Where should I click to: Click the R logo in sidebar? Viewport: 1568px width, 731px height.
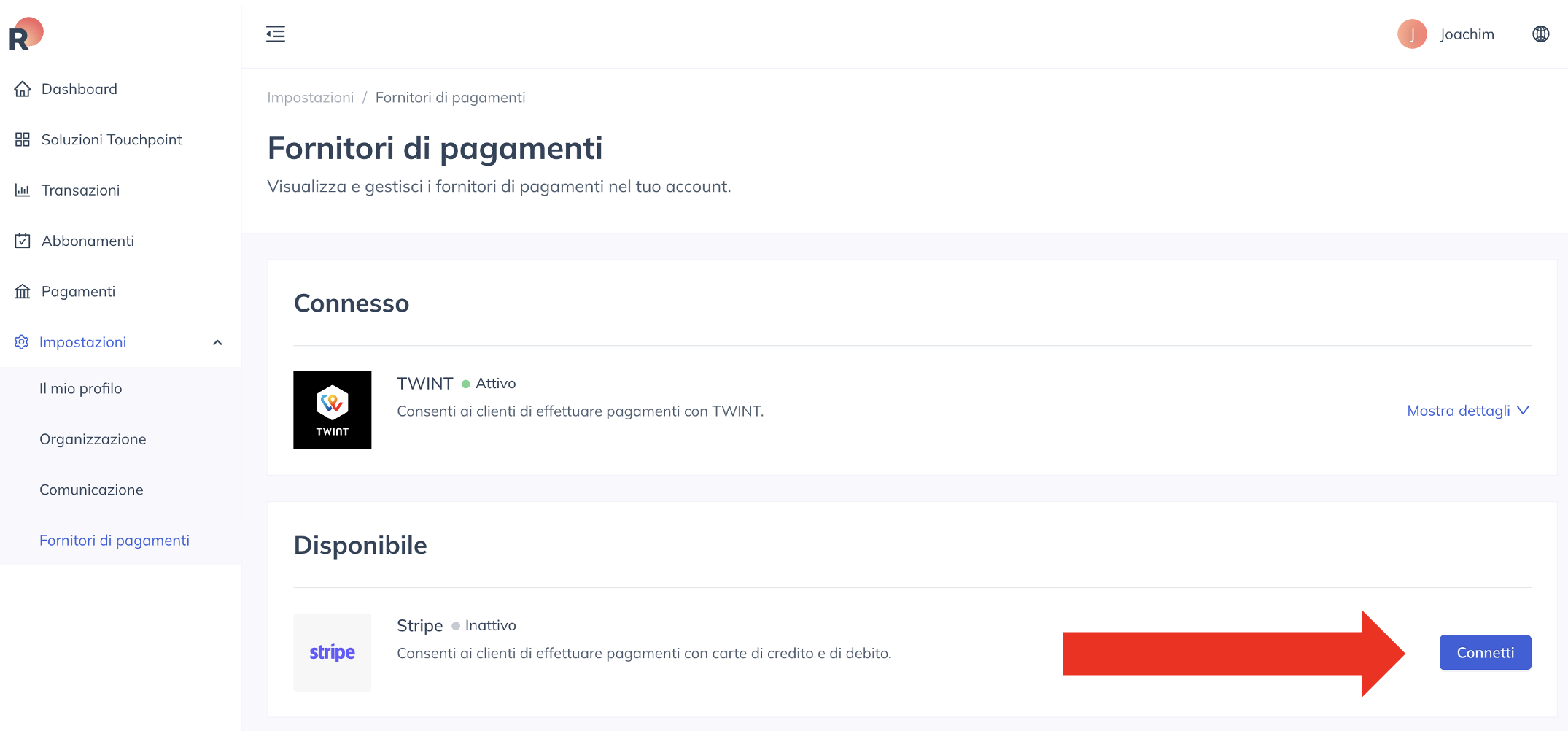26,34
